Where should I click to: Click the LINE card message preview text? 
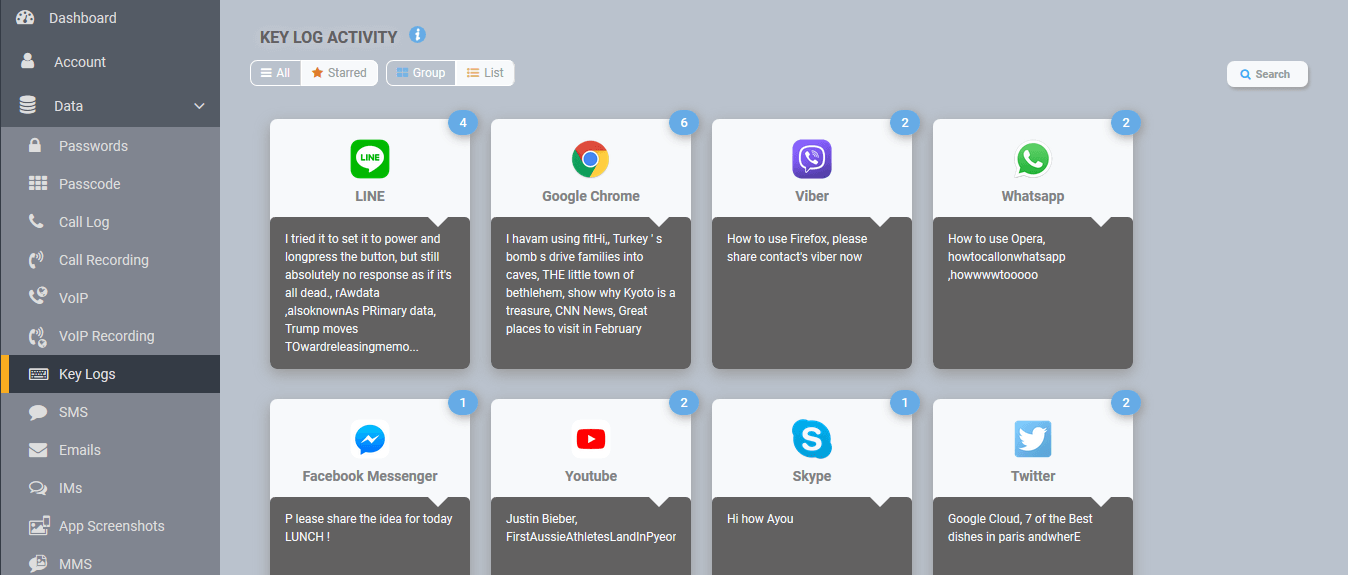click(x=369, y=292)
